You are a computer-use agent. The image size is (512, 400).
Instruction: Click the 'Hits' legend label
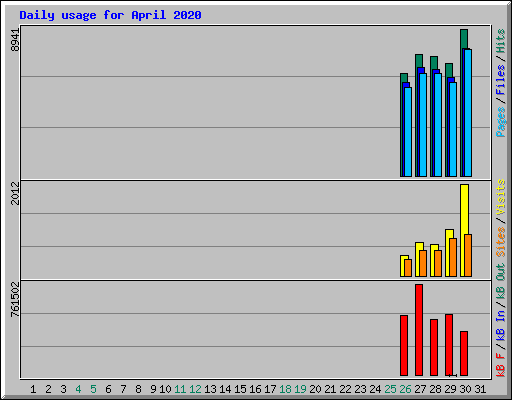(x=500, y=41)
